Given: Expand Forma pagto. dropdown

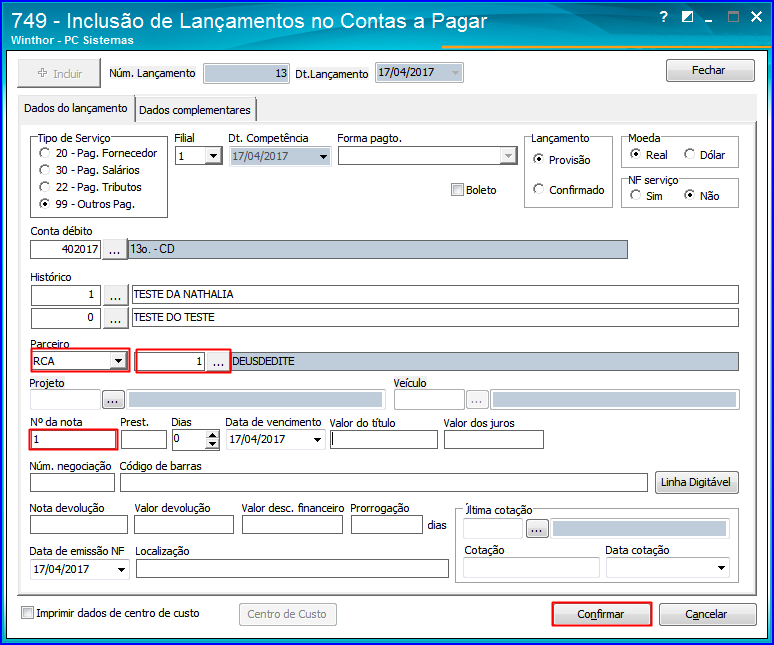Looking at the screenshot, I should 508,156.
